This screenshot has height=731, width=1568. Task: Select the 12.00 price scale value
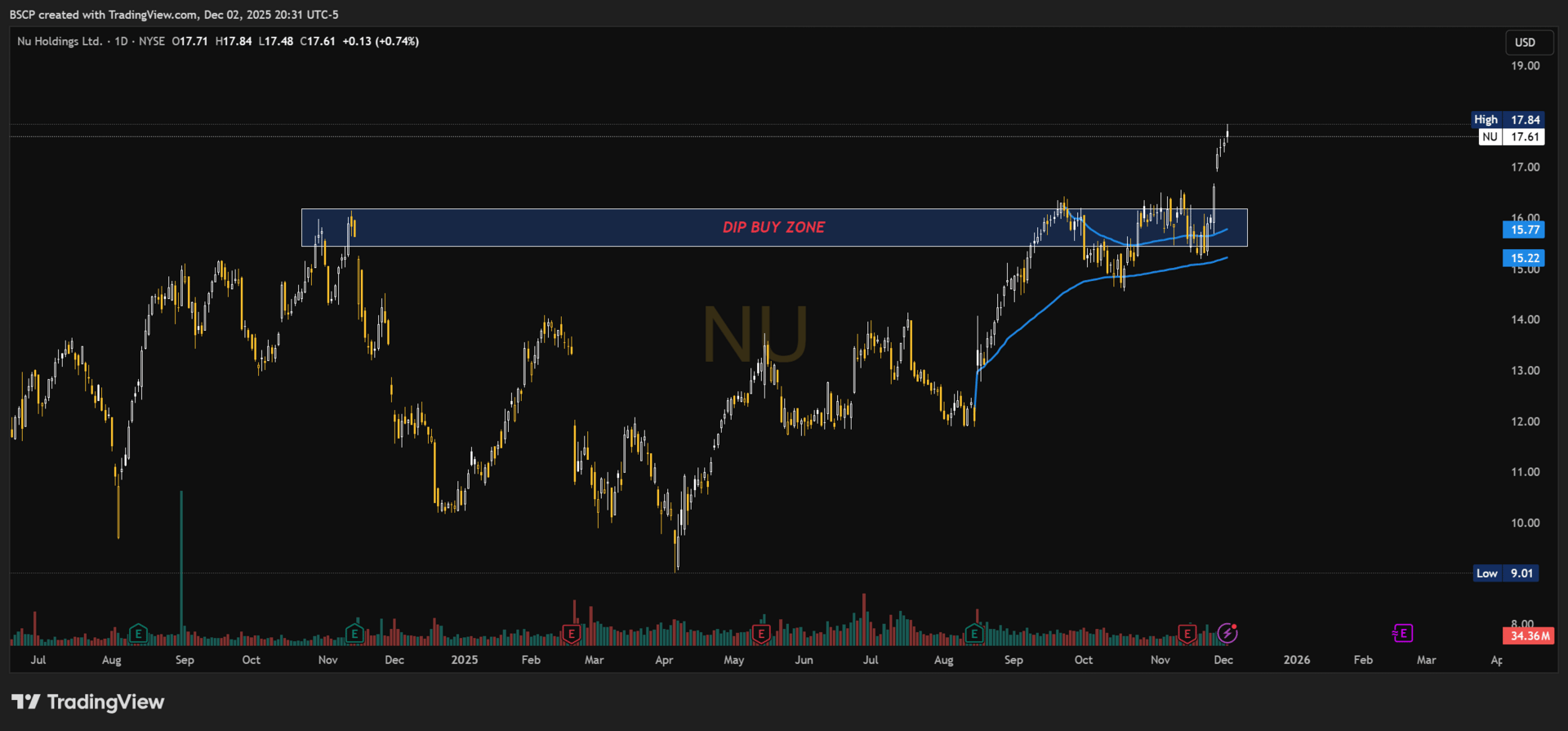coord(1525,421)
